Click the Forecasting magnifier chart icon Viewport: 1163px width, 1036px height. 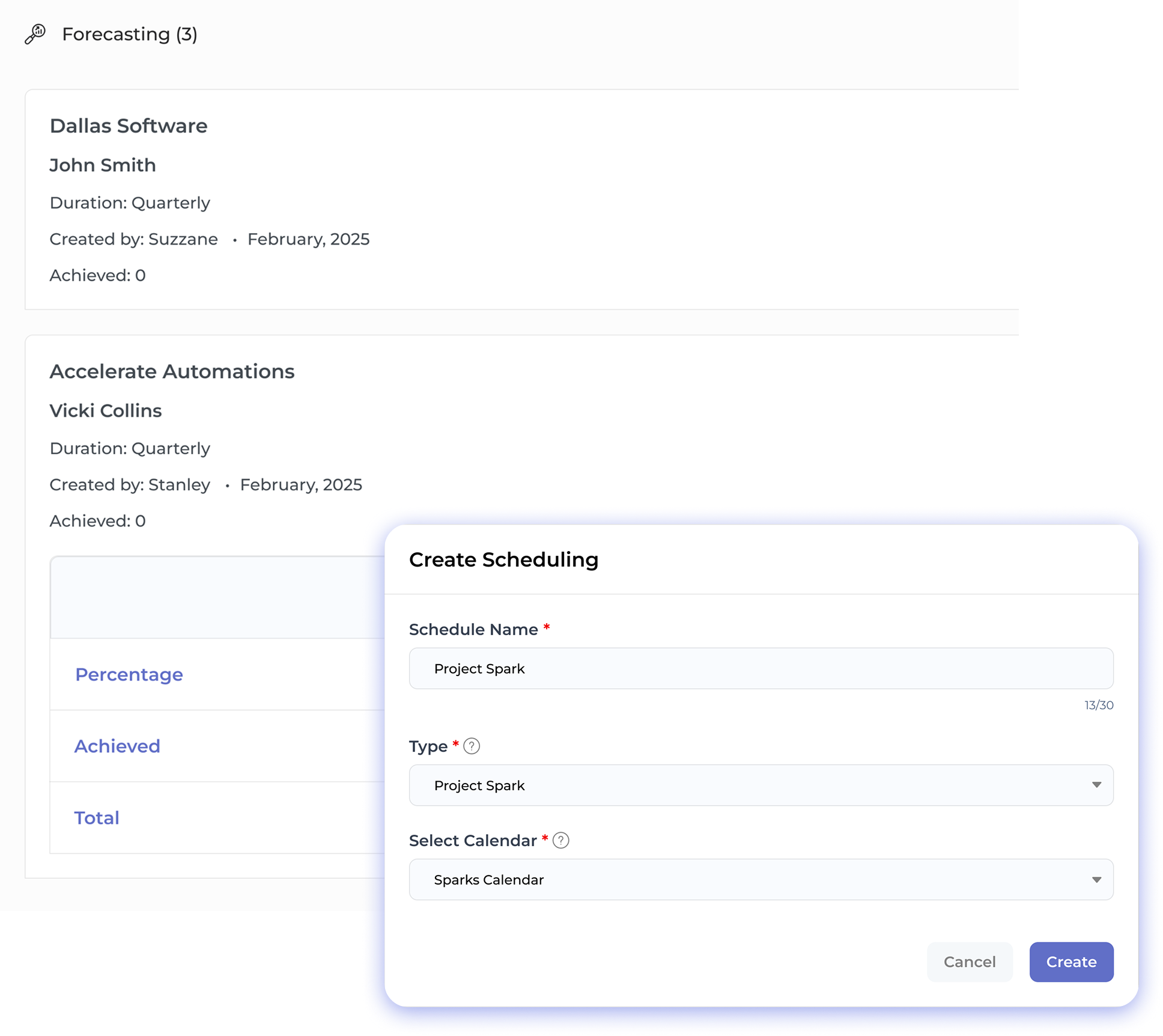coord(35,34)
